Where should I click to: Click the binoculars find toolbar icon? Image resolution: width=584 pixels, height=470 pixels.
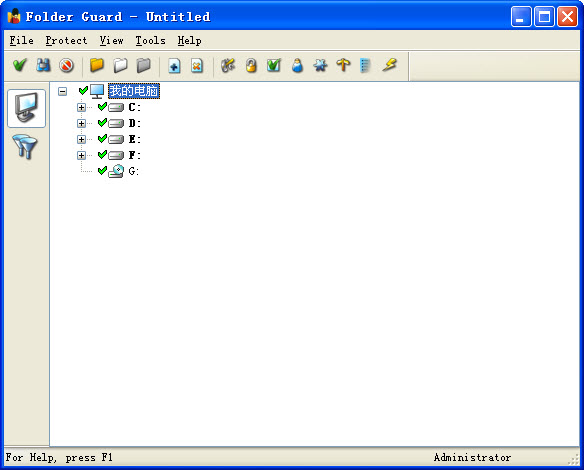click(x=43, y=66)
